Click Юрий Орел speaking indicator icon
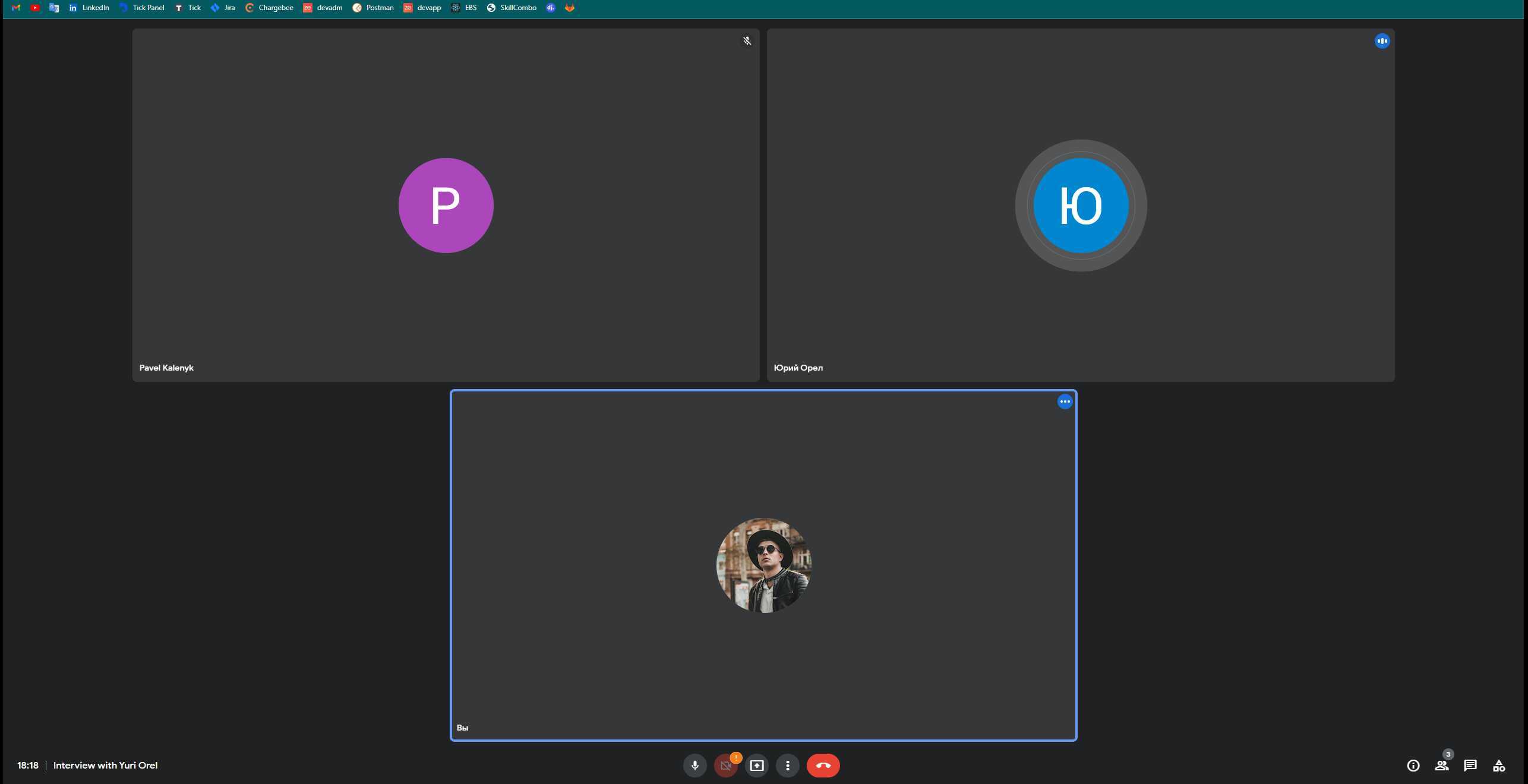The width and height of the screenshot is (1528, 784). [x=1382, y=41]
